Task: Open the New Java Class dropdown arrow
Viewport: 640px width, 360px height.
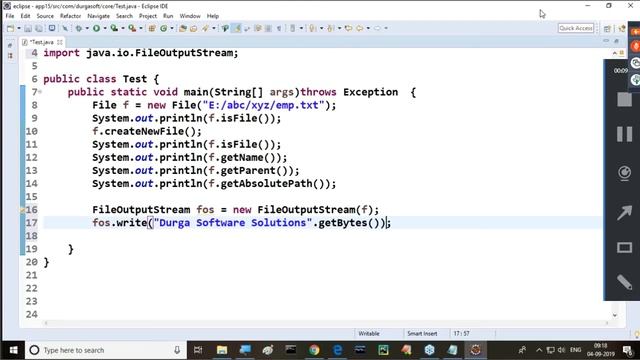Action: click(x=172, y=28)
